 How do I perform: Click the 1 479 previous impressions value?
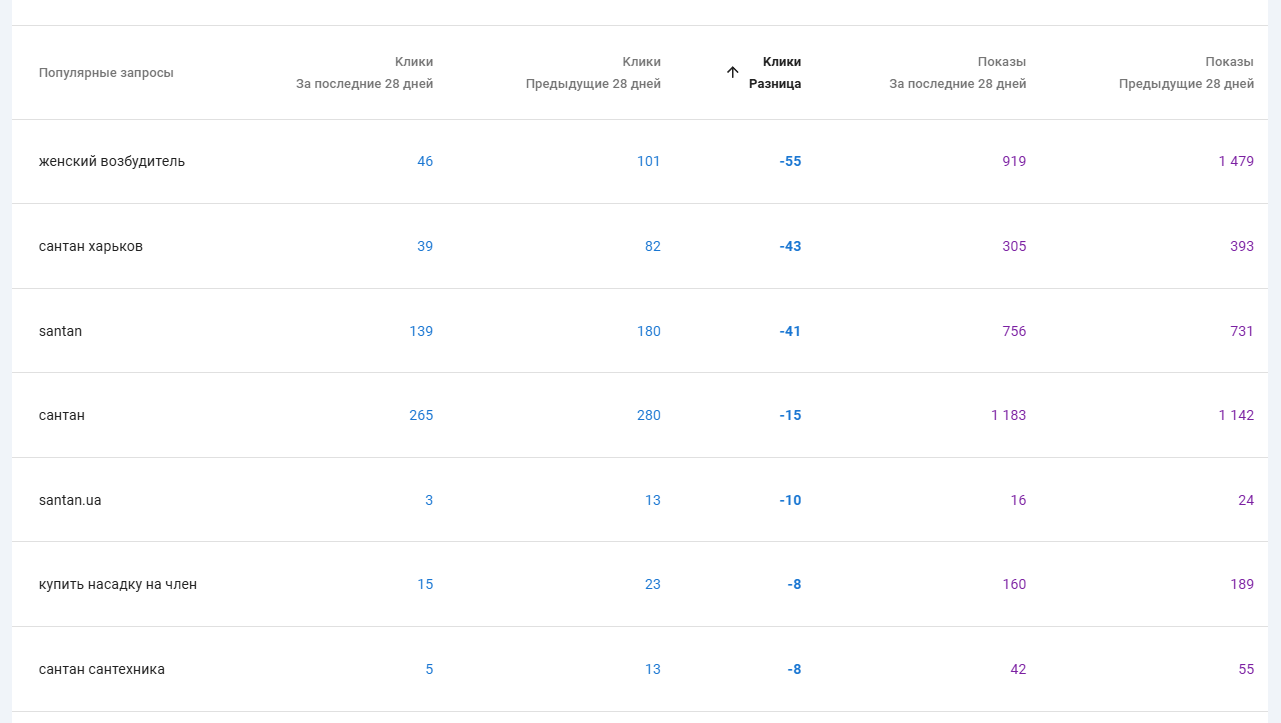pyautogui.click(x=1235, y=161)
